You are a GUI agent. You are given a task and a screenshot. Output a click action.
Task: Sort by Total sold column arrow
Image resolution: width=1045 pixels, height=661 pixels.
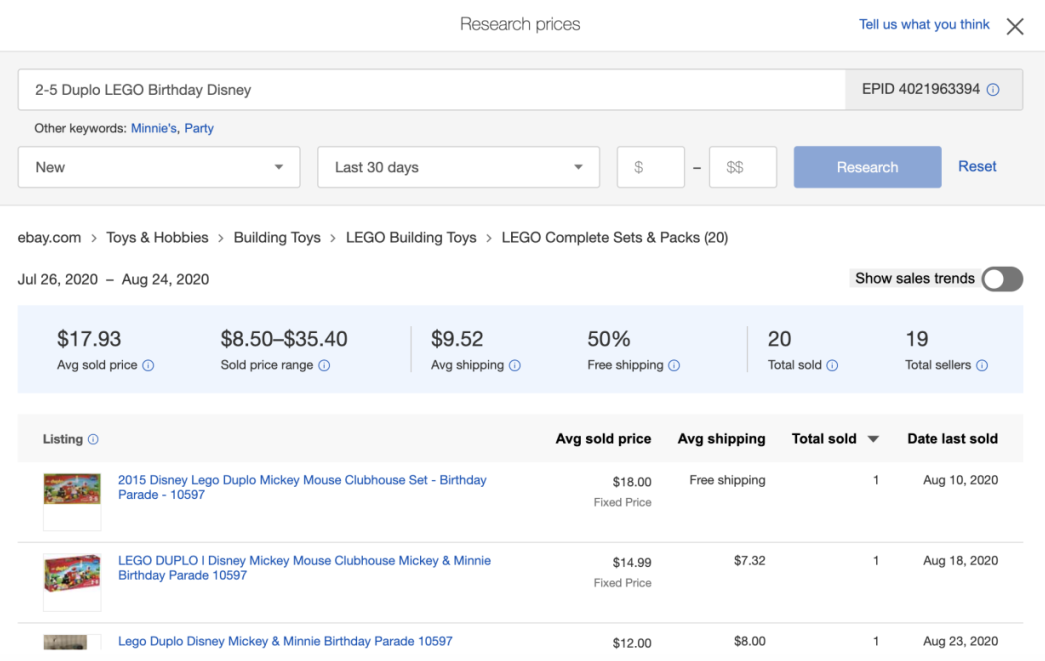[x=873, y=439]
